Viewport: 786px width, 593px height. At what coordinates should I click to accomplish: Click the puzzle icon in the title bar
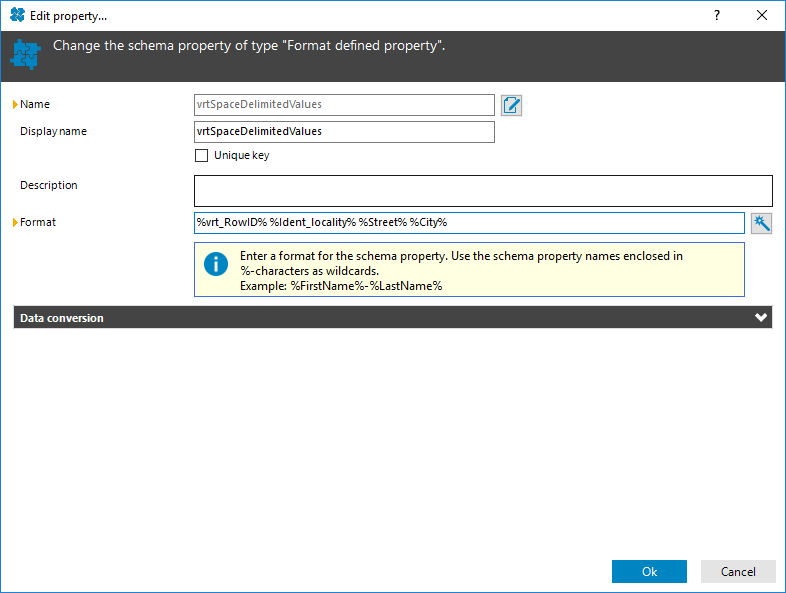click(18, 15)
